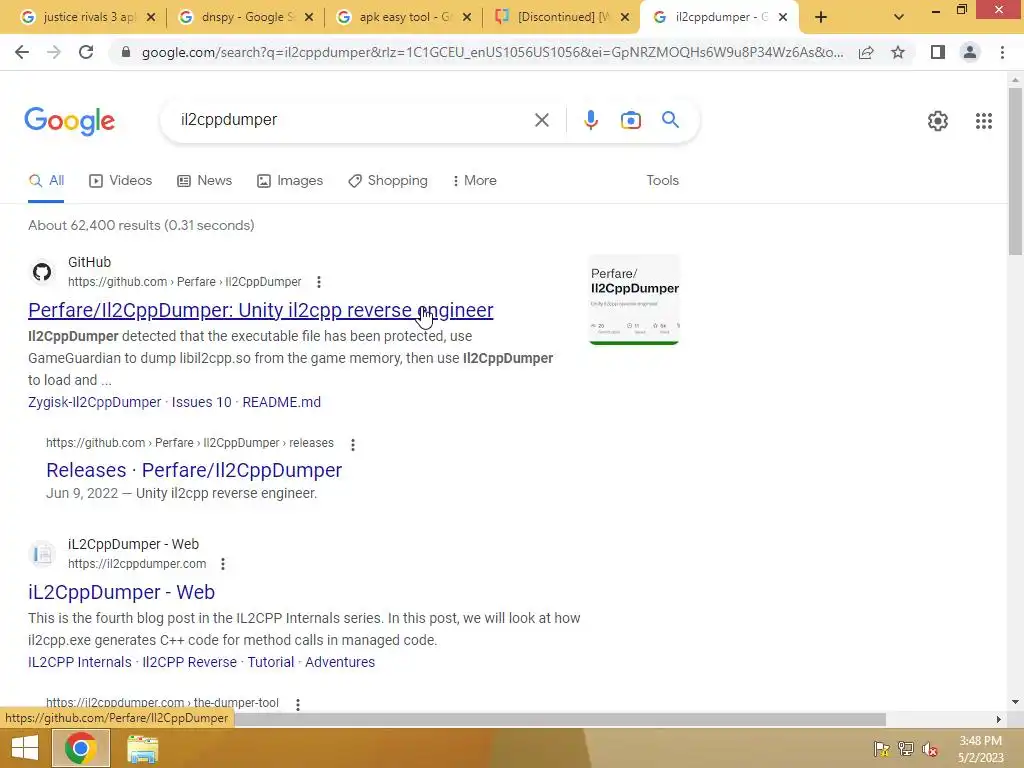Open the Issues 10 sitelink

click(201, 402)
